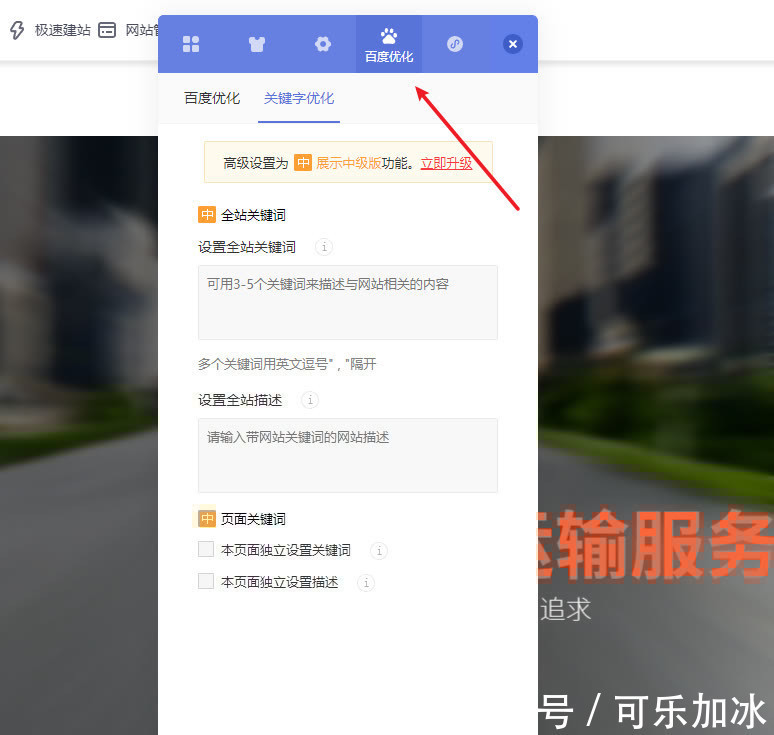Screen dimensions: 774x735
Task: Click the 可乐加冰 text on the page
Action: (x=690, y=712)
